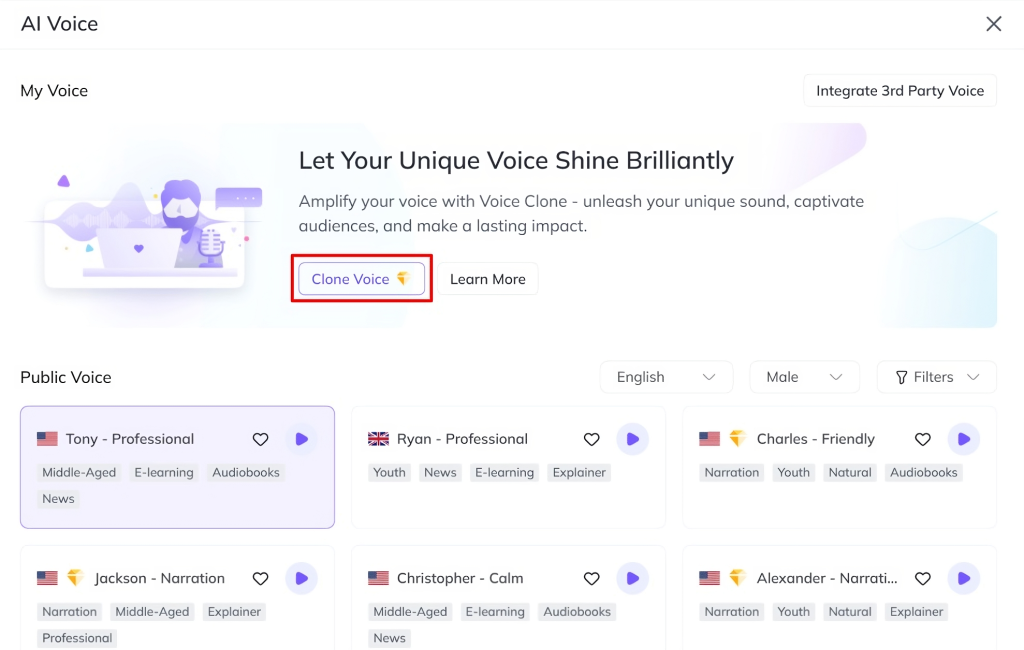
Task: Click the Learn More button
Action: (x=487, y=279)
